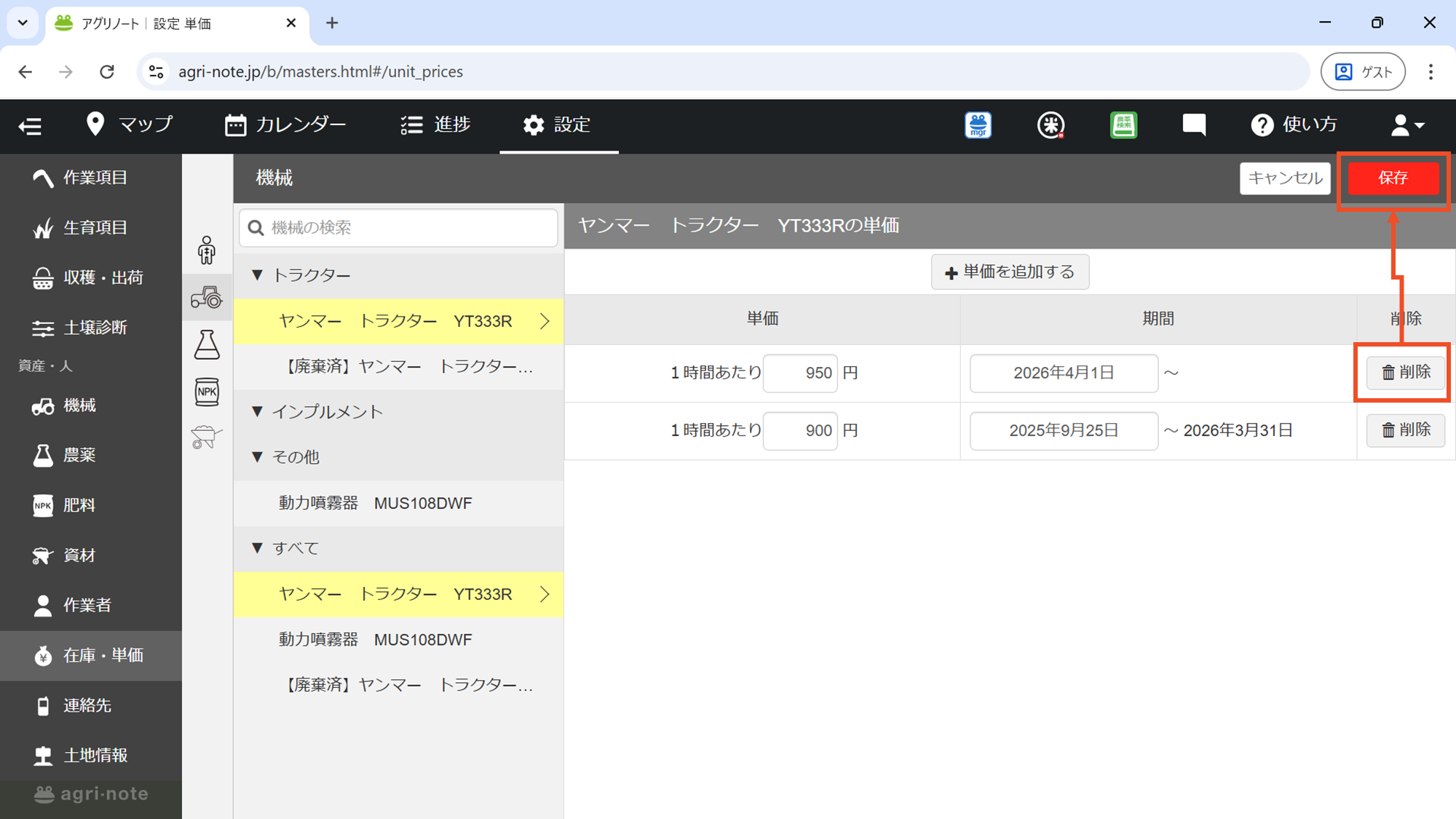Select 作業項目 in the sidebar
Screen dimensions: 1456x819
(x=91, y=178)
